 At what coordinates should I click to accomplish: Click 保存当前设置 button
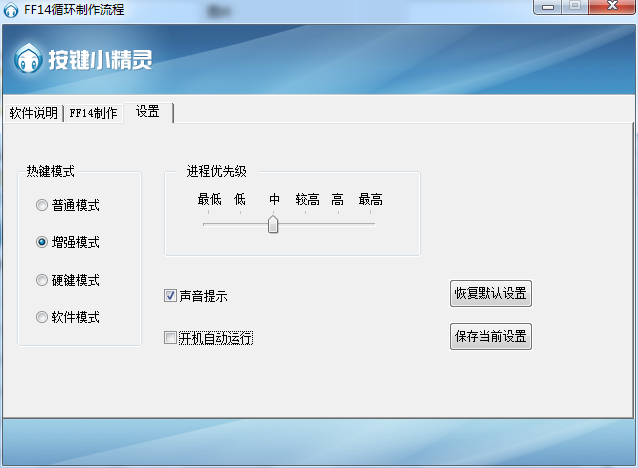tap(491, 336)
